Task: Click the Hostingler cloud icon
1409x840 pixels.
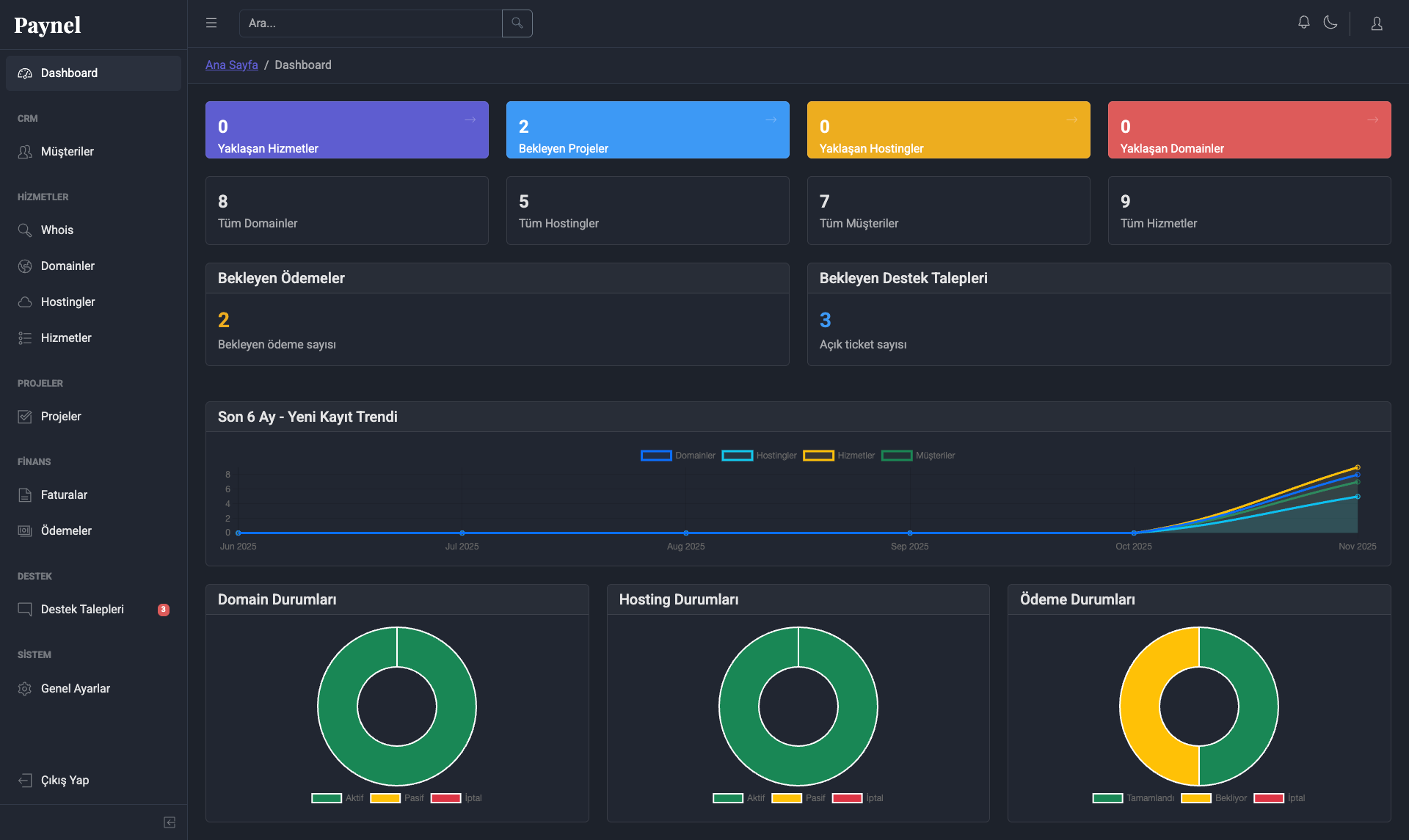Action: 25,302
